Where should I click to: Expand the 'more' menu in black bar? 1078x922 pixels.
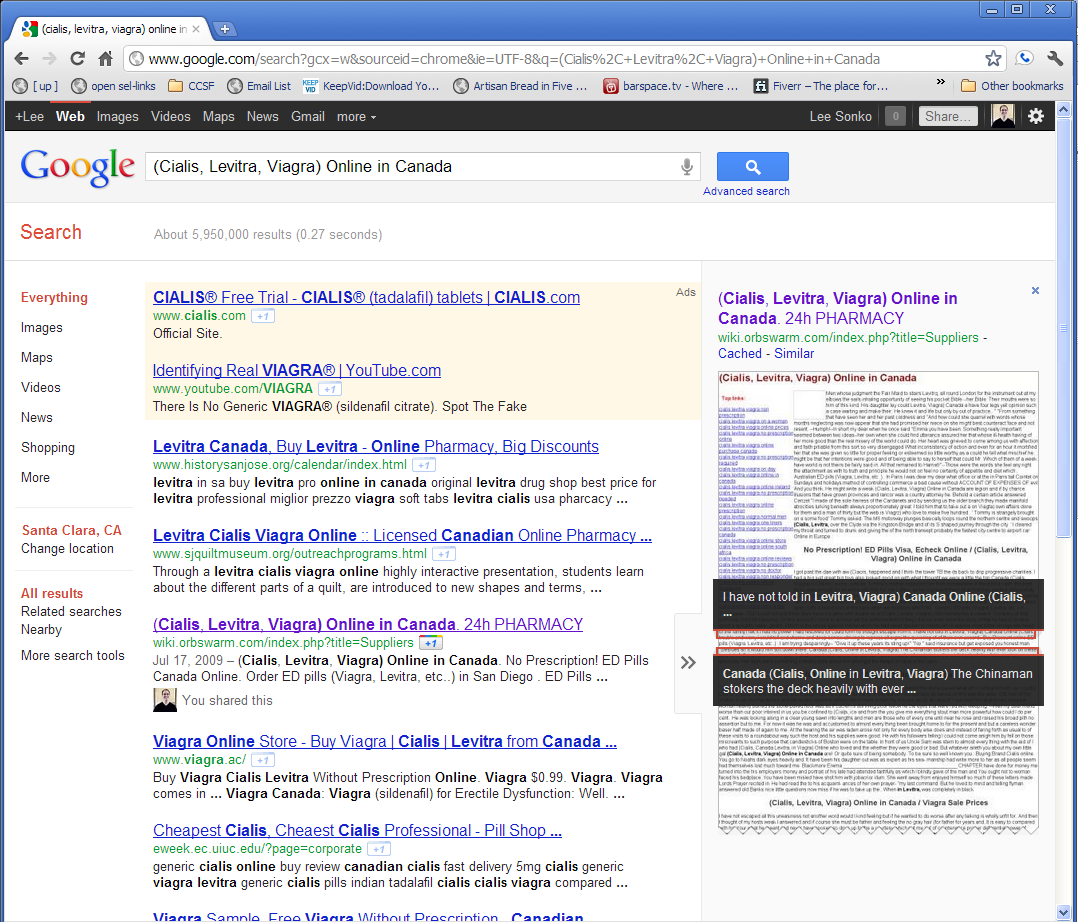356,117
